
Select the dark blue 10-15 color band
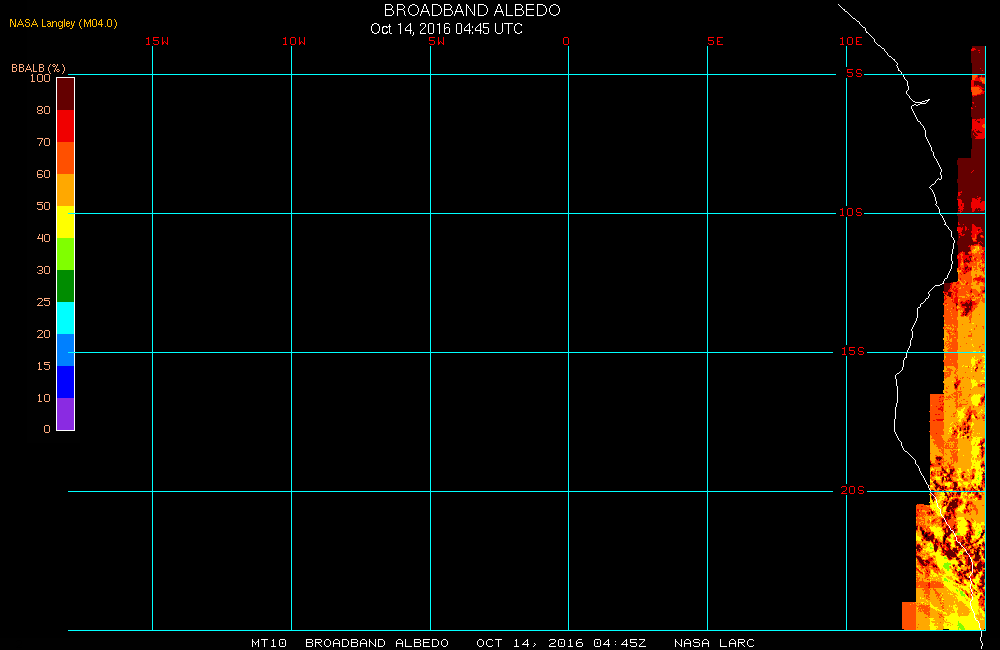(x=66, y=381)
